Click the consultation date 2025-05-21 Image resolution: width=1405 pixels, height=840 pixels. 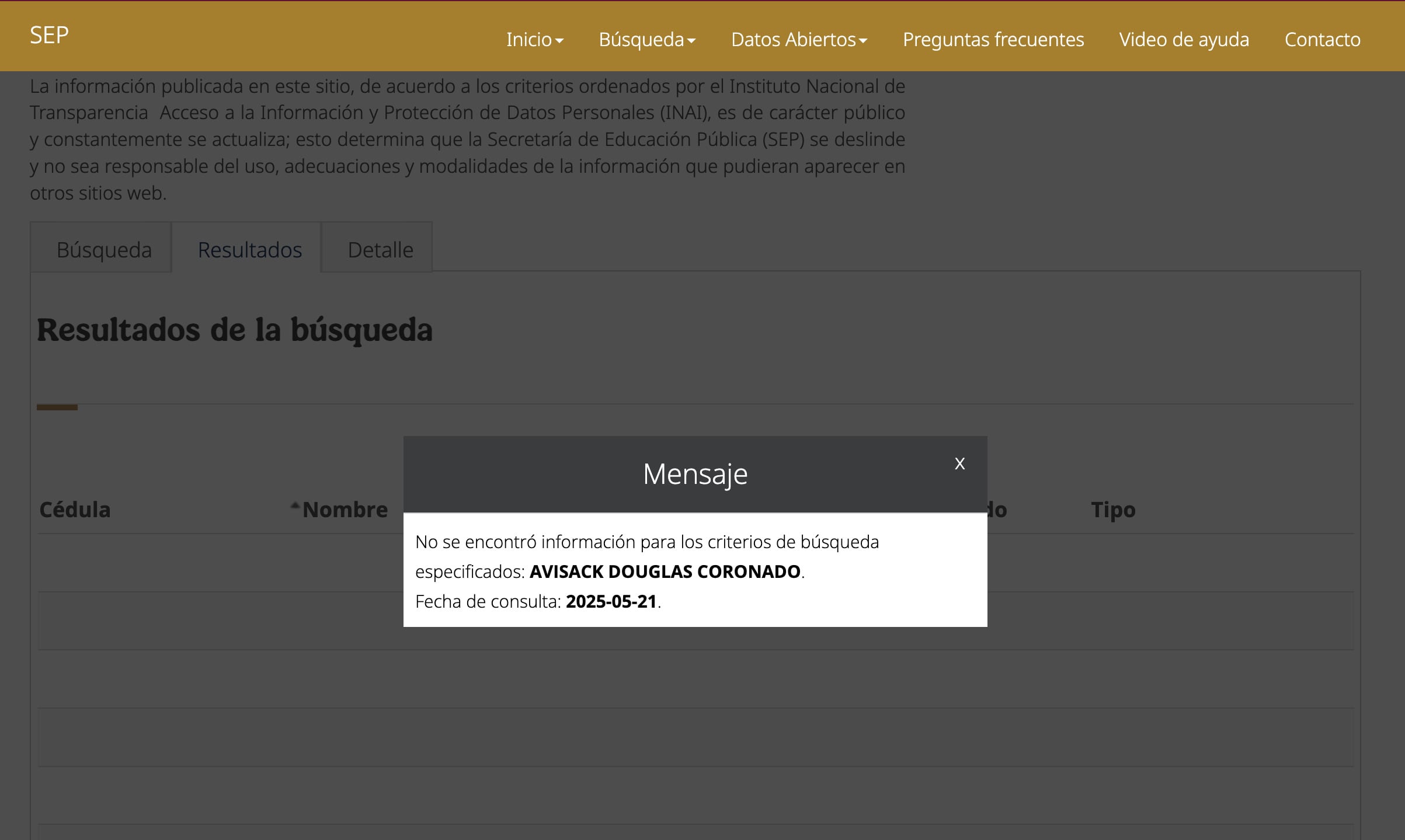(x=611, y=601)
